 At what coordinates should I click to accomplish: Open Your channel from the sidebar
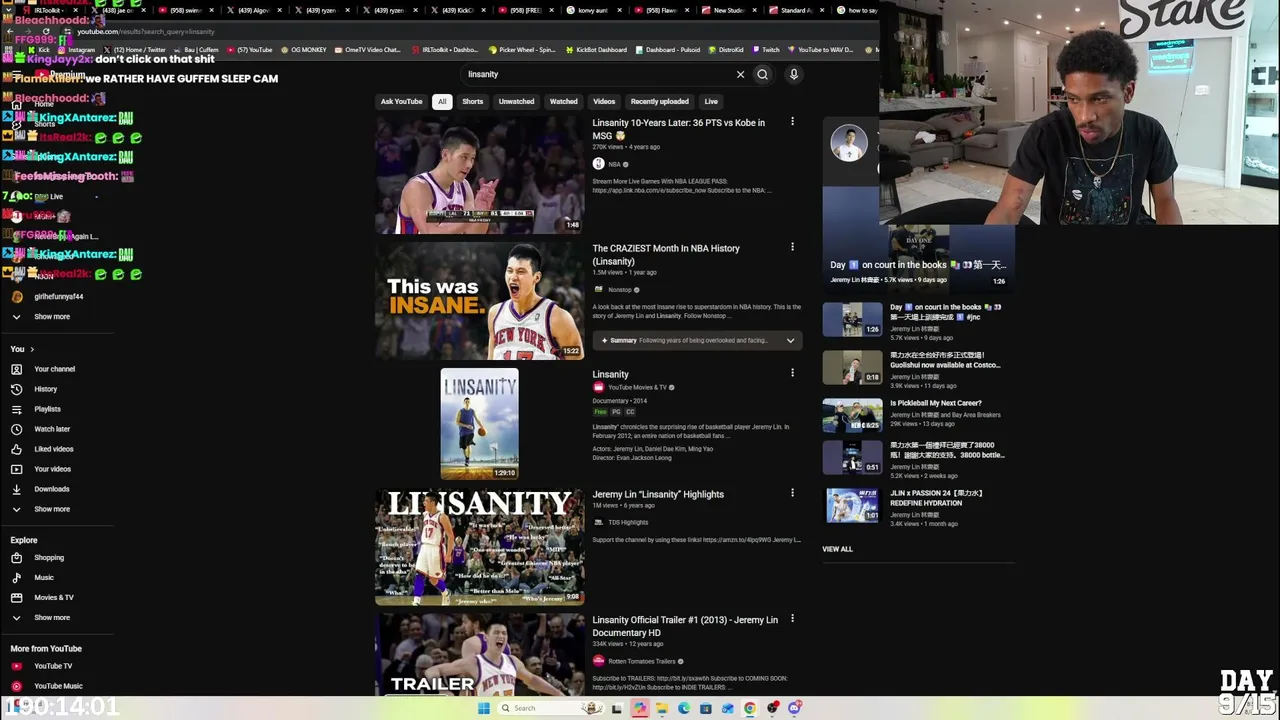point(43,369)
